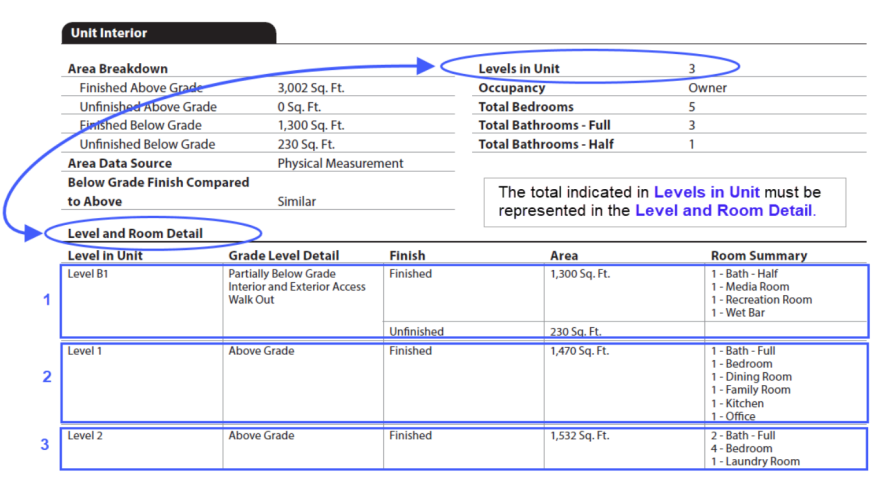Image resolution: width=881 pixels, height=479 pixels.
Task: Click the Unfinished Above Grade label
Action: pos(148,107)
